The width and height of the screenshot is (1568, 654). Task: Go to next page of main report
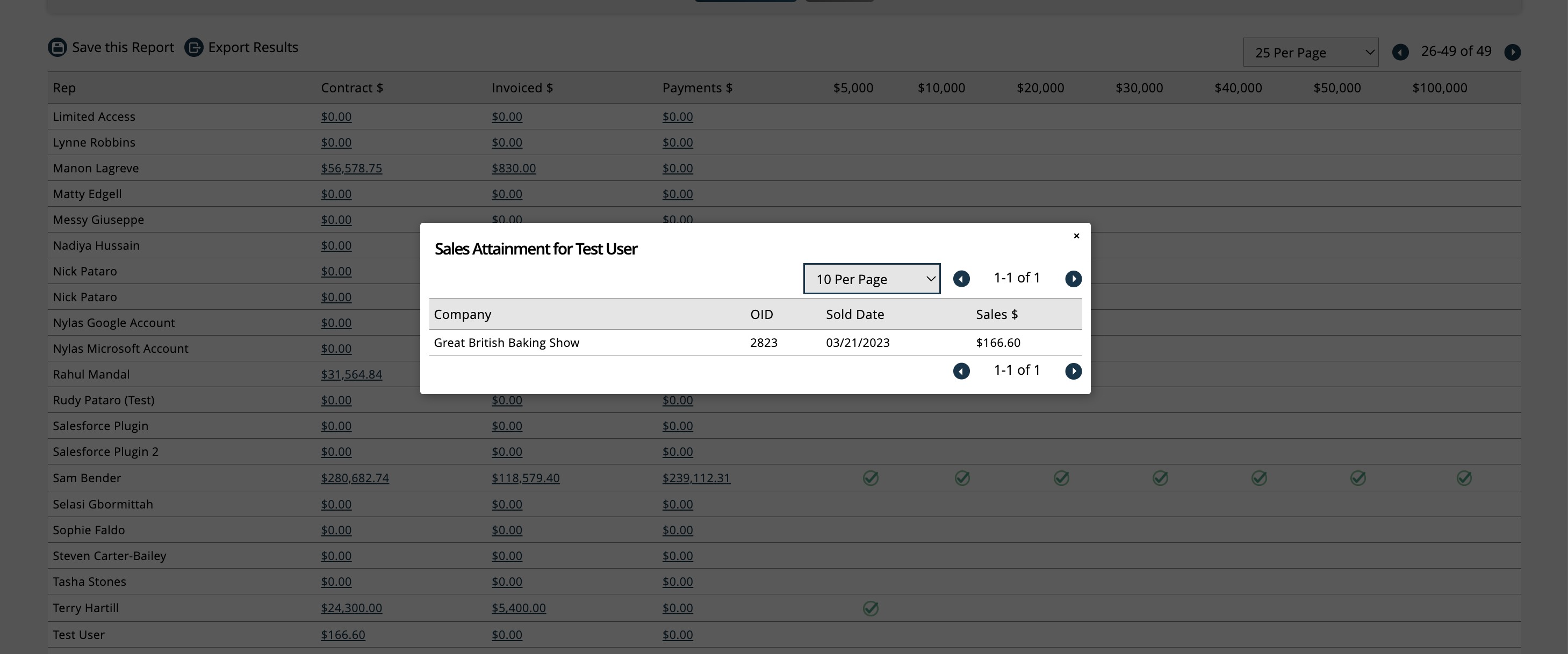coord(1512,52)
